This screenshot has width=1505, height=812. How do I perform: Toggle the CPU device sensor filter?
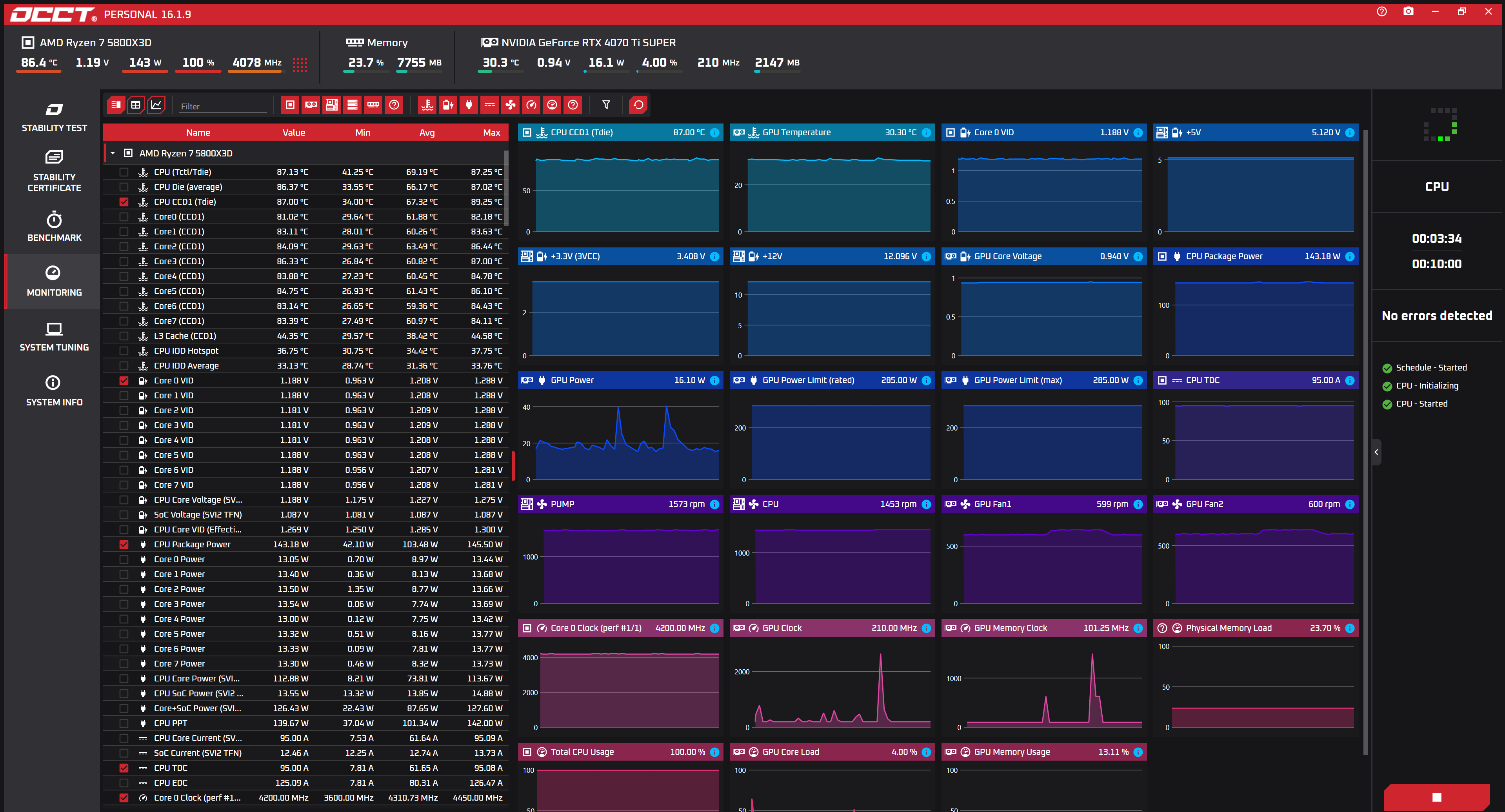[x=290, y=105]
